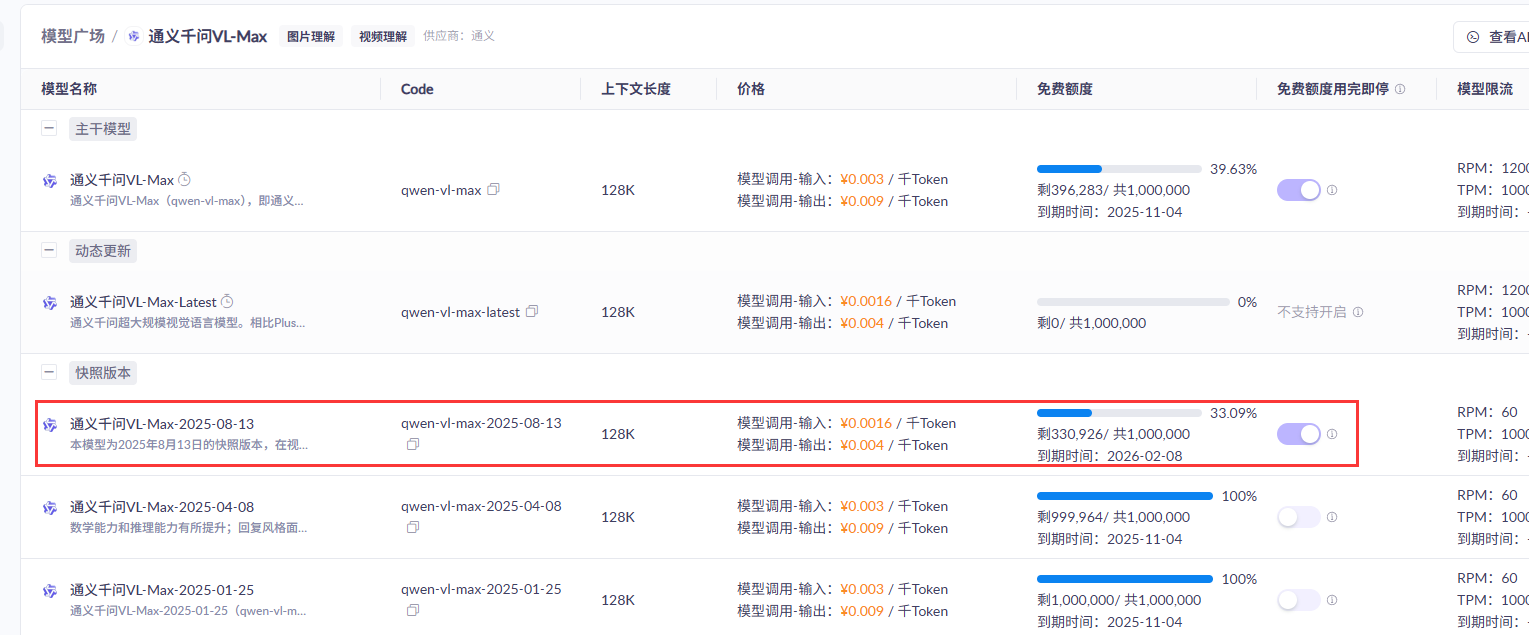1529x635 pixels.
Task: Click the 视频理解 tag
Action: click(x=383, y=36)
